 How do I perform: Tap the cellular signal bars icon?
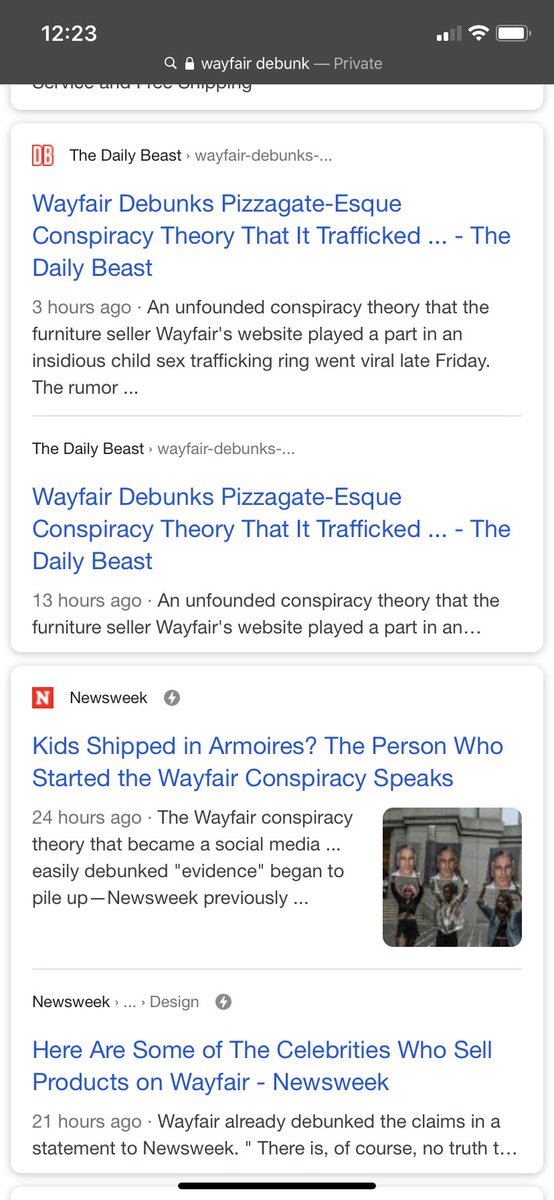click(x=447, y=34)
